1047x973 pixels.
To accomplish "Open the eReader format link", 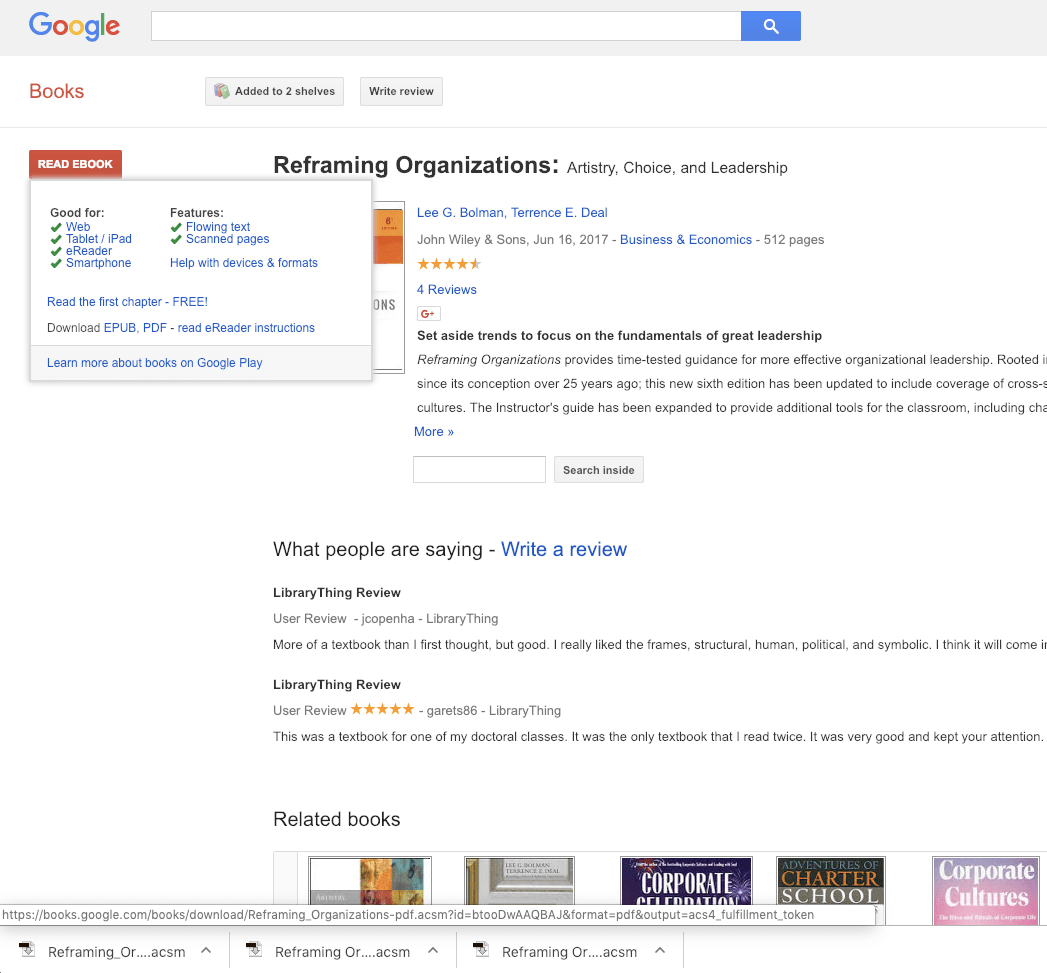I will click(89, 251).
